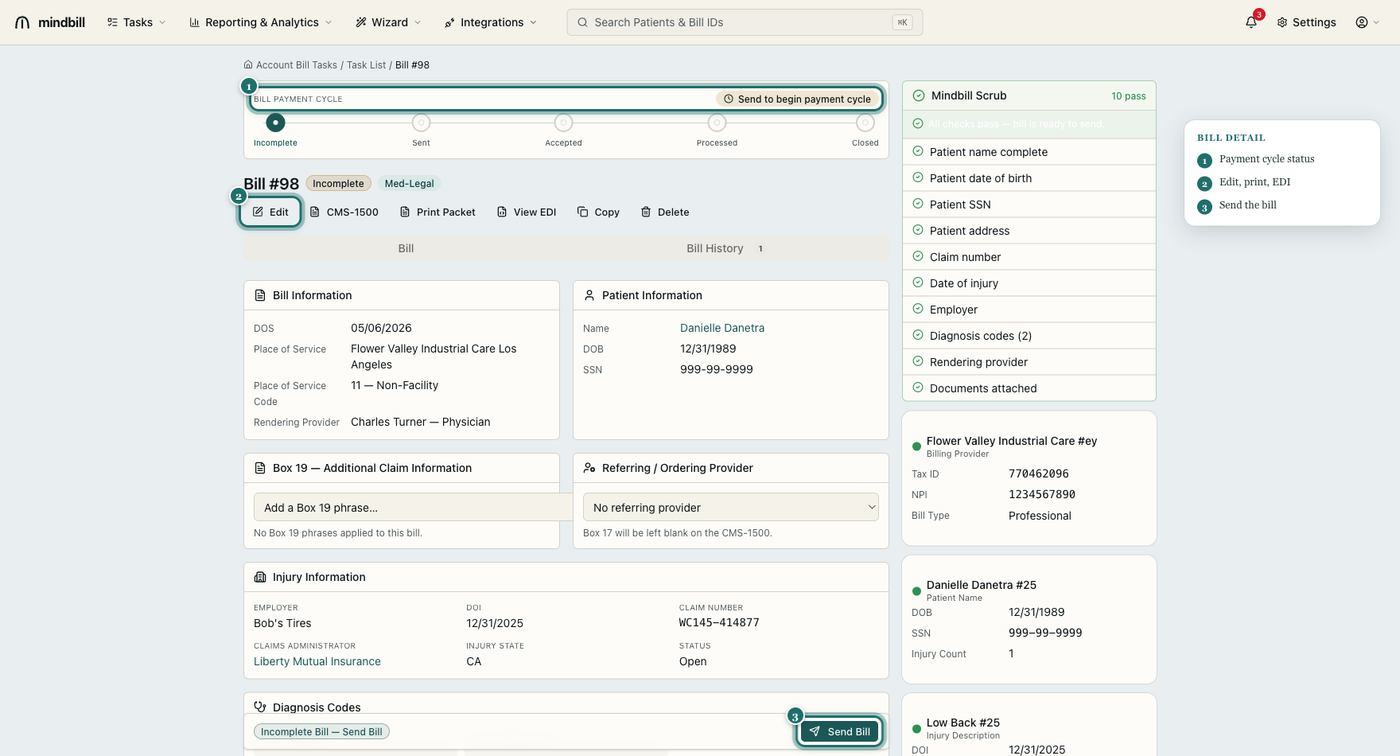Click the Bill Information document icon
The height and width of the screenshot is (756, 1400).
pos(260,295)
